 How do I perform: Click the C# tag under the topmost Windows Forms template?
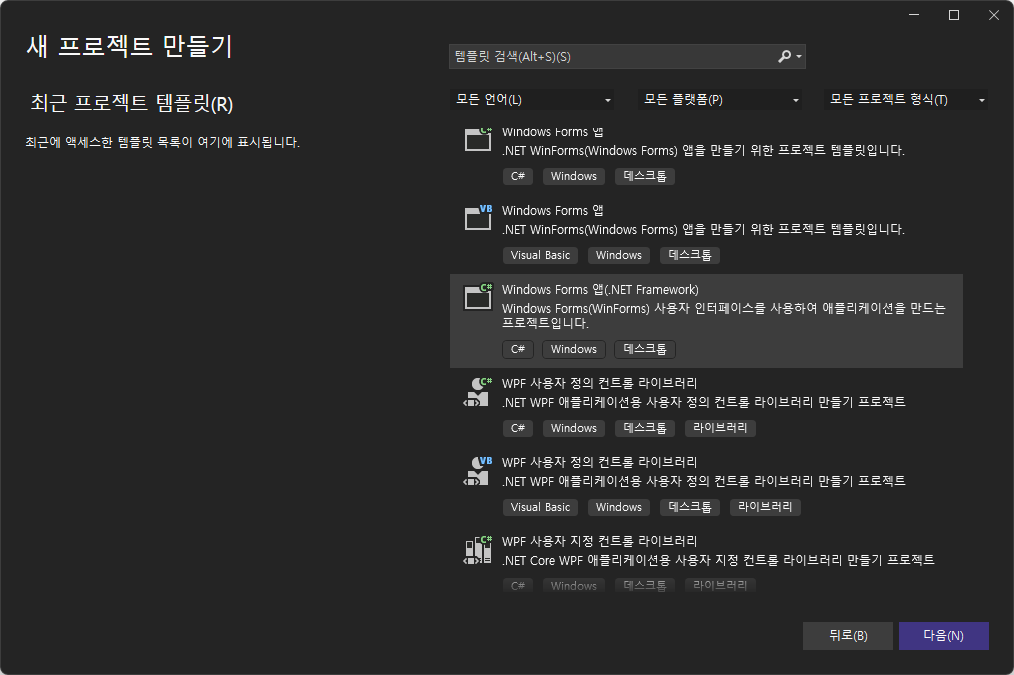(x=518, y=176)
